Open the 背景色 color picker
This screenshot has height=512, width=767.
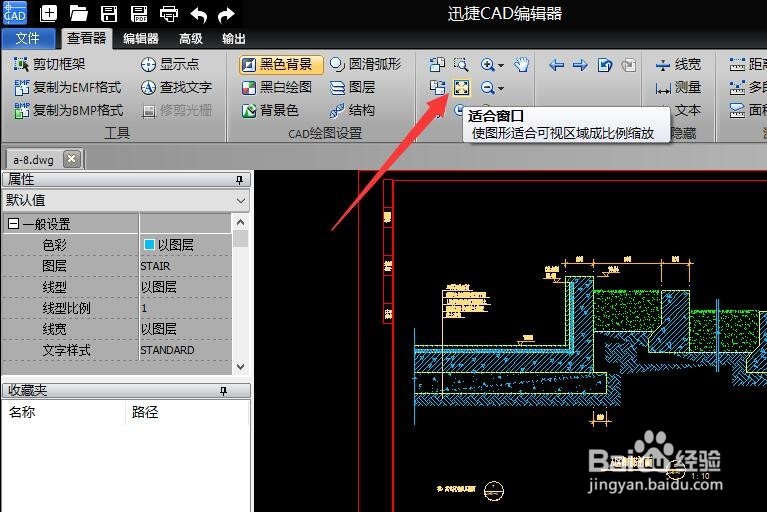270,111
